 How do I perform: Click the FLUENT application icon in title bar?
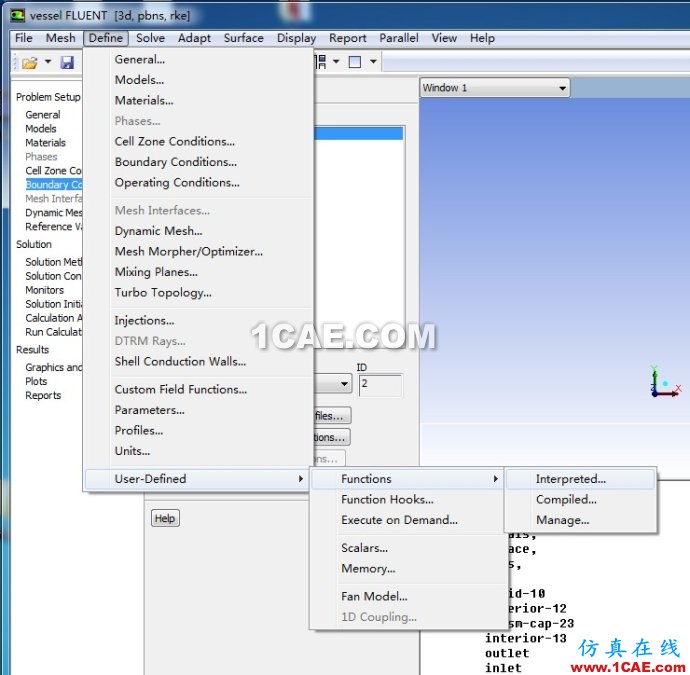tap(18, 16)
